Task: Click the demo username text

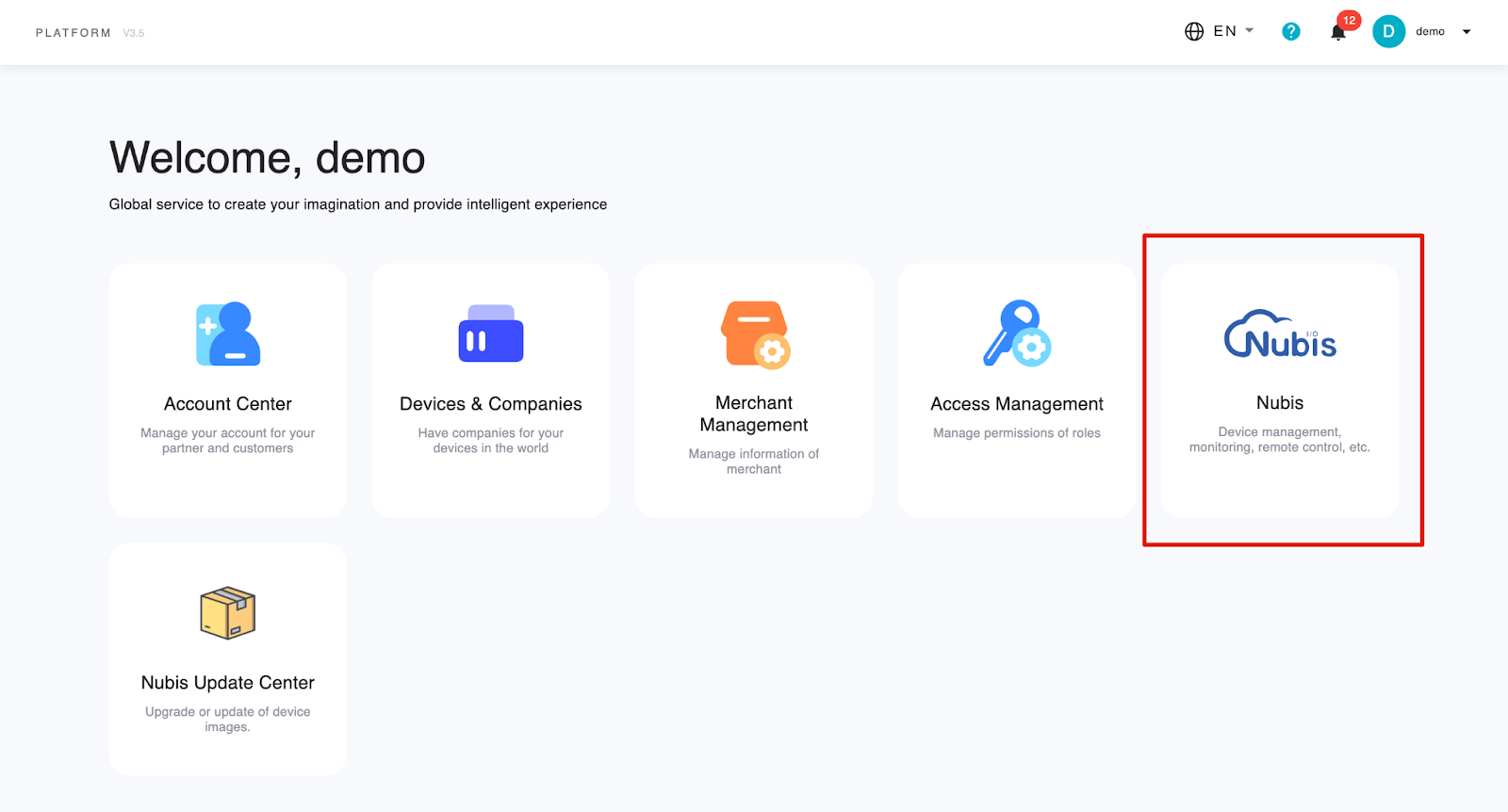Action: click(x=1430, y=31)
